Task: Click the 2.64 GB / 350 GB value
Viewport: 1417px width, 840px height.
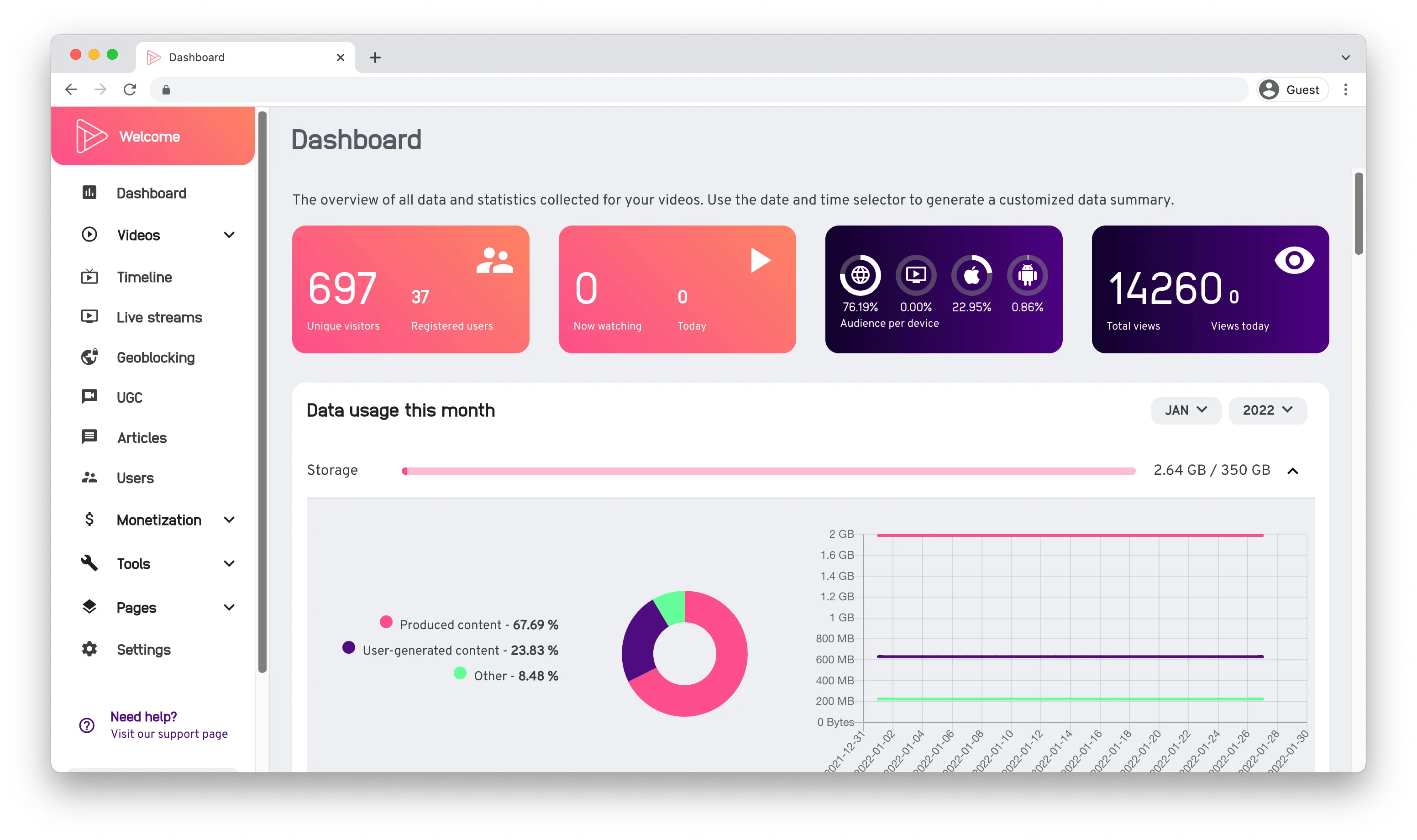Action: click(x=1212, y=470)
